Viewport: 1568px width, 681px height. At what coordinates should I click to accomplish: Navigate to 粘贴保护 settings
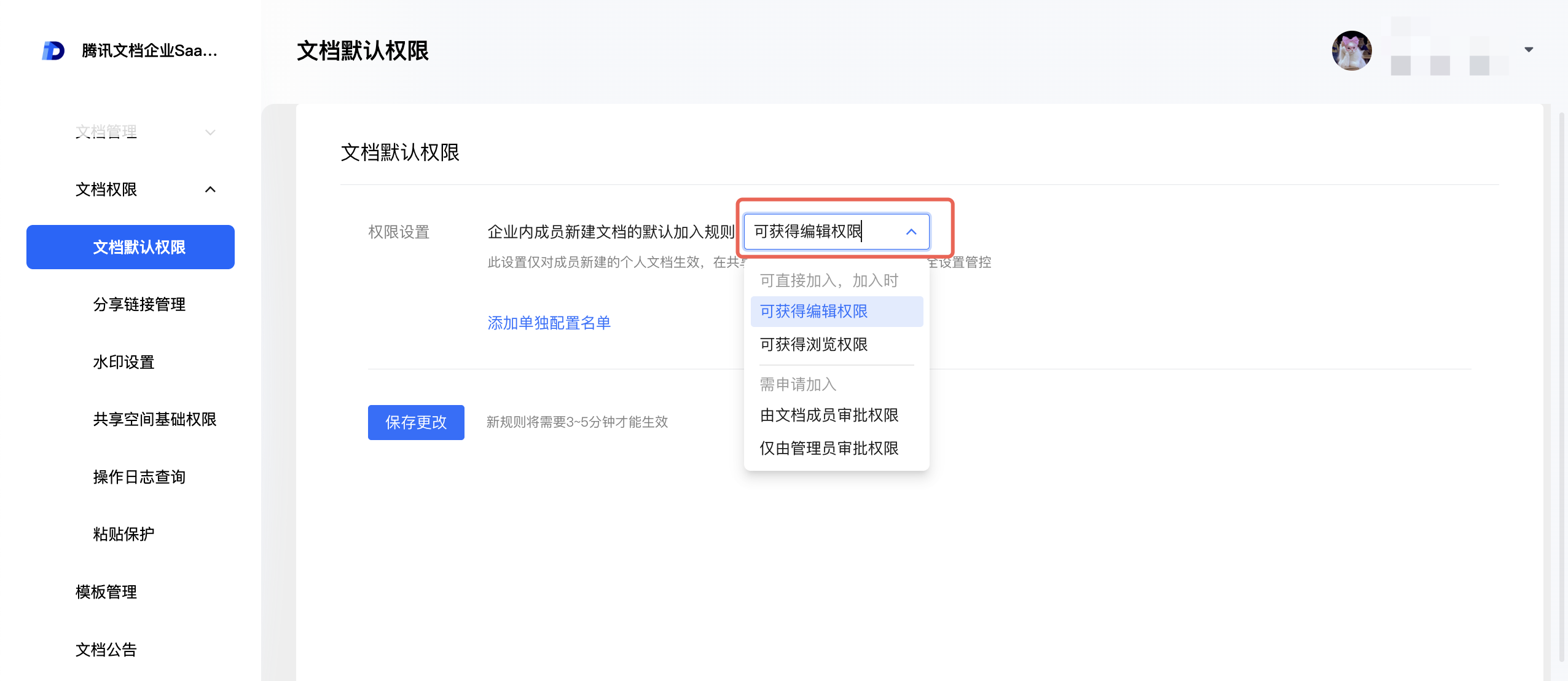(x=123, y=535)
